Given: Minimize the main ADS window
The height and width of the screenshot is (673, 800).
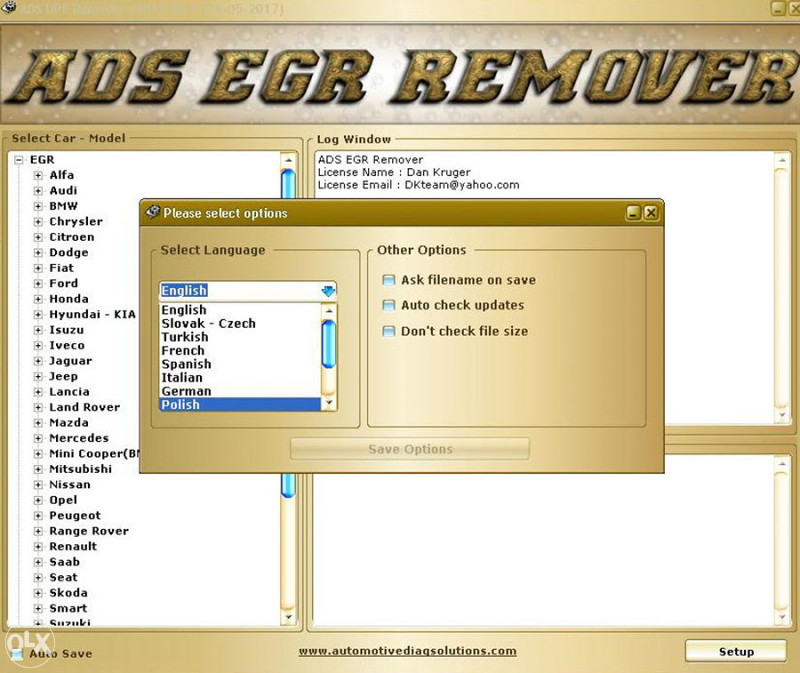Looking at the screenshot, I should click(x=778, y=8).
